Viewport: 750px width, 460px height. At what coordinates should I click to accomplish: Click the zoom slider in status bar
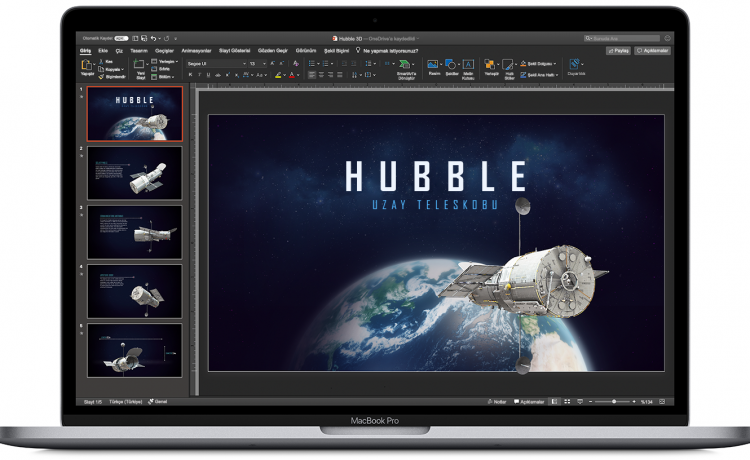[614, 402]
